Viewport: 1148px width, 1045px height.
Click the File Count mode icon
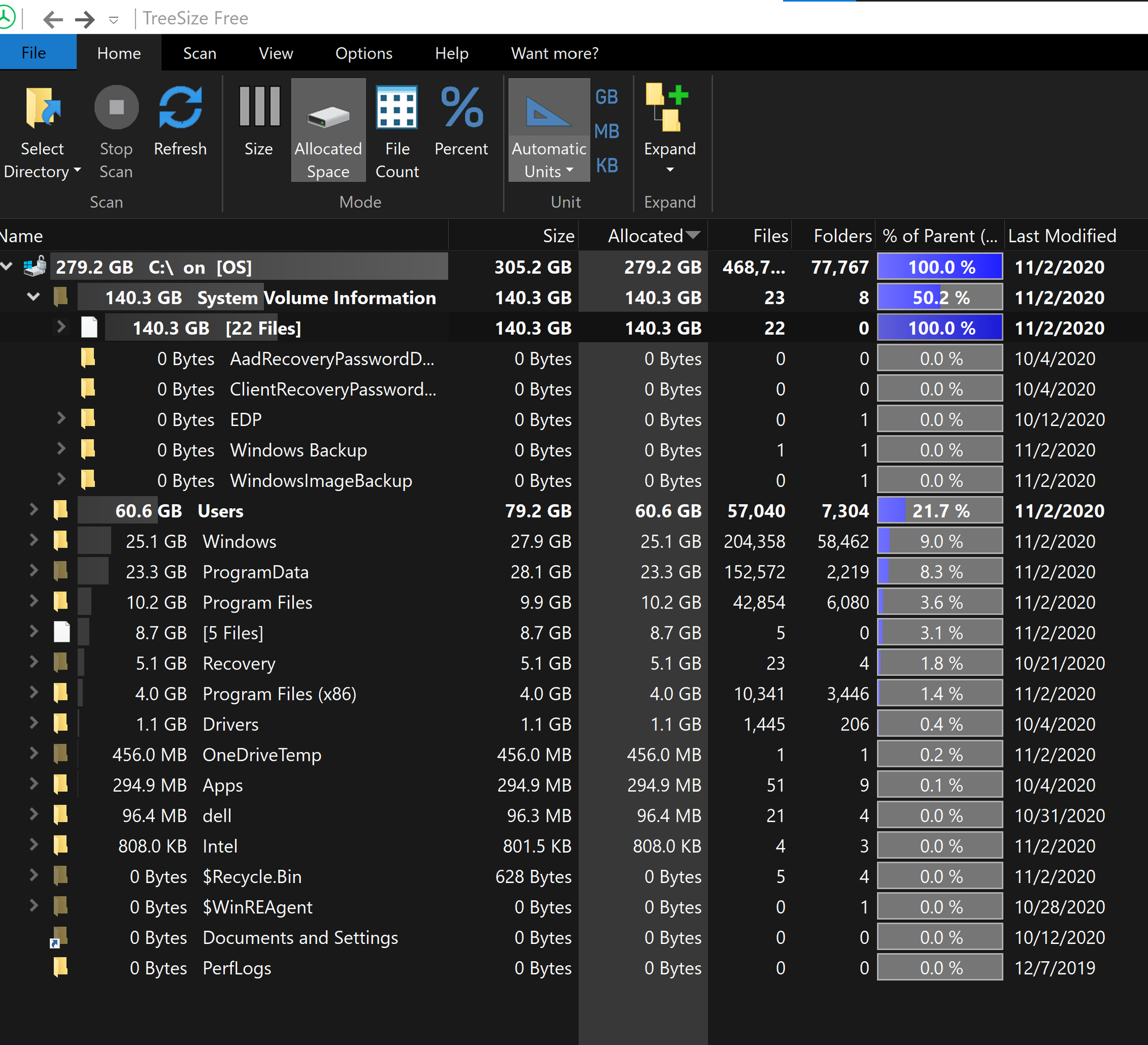coord(397,108)
